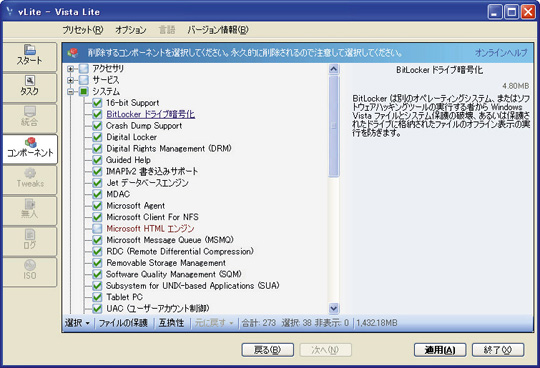Open the スタート page icon in sidebar
Image resolution: width=540 pixels, height=368 pixels.
30,50
